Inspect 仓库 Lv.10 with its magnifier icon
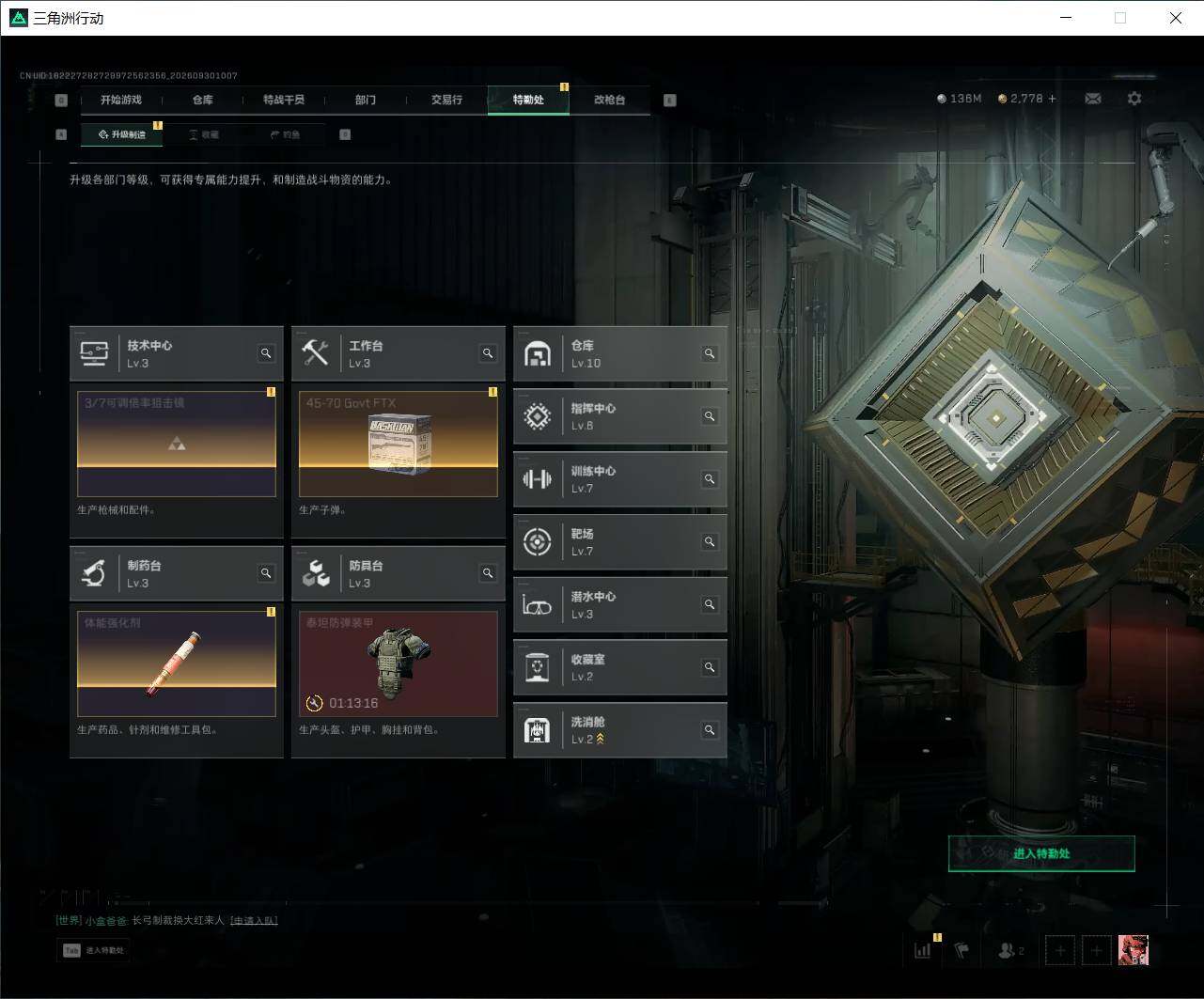The image size is (1204, 999). coord(710,353)
